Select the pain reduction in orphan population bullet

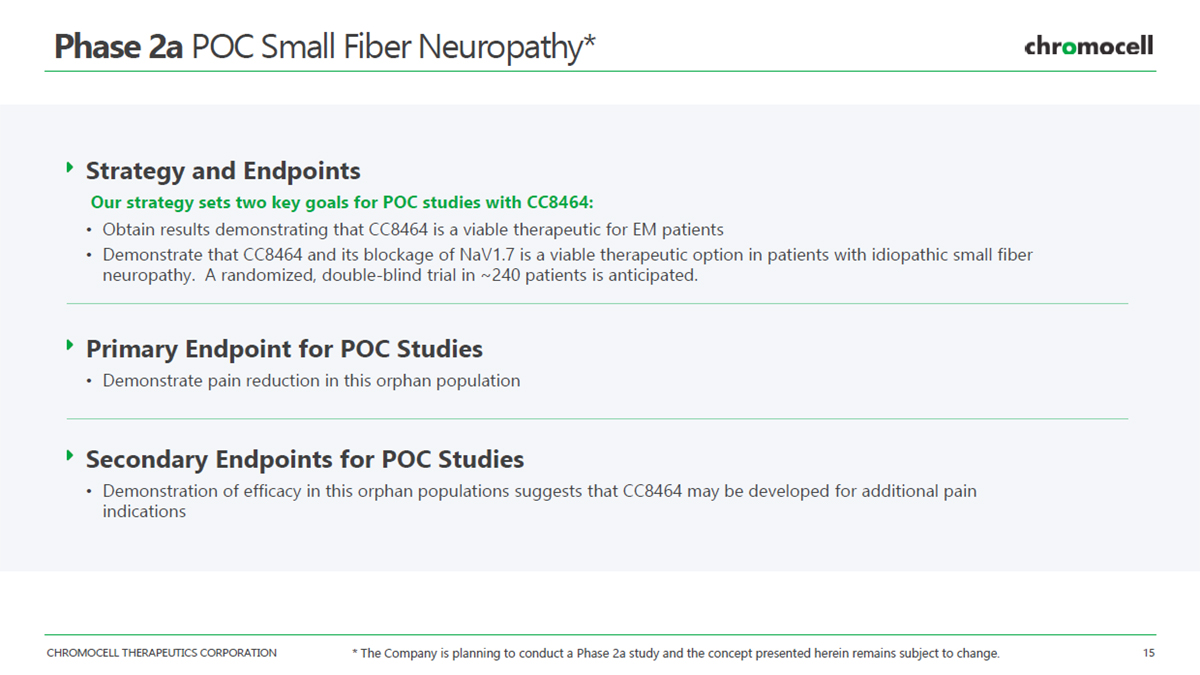point(311,381)
